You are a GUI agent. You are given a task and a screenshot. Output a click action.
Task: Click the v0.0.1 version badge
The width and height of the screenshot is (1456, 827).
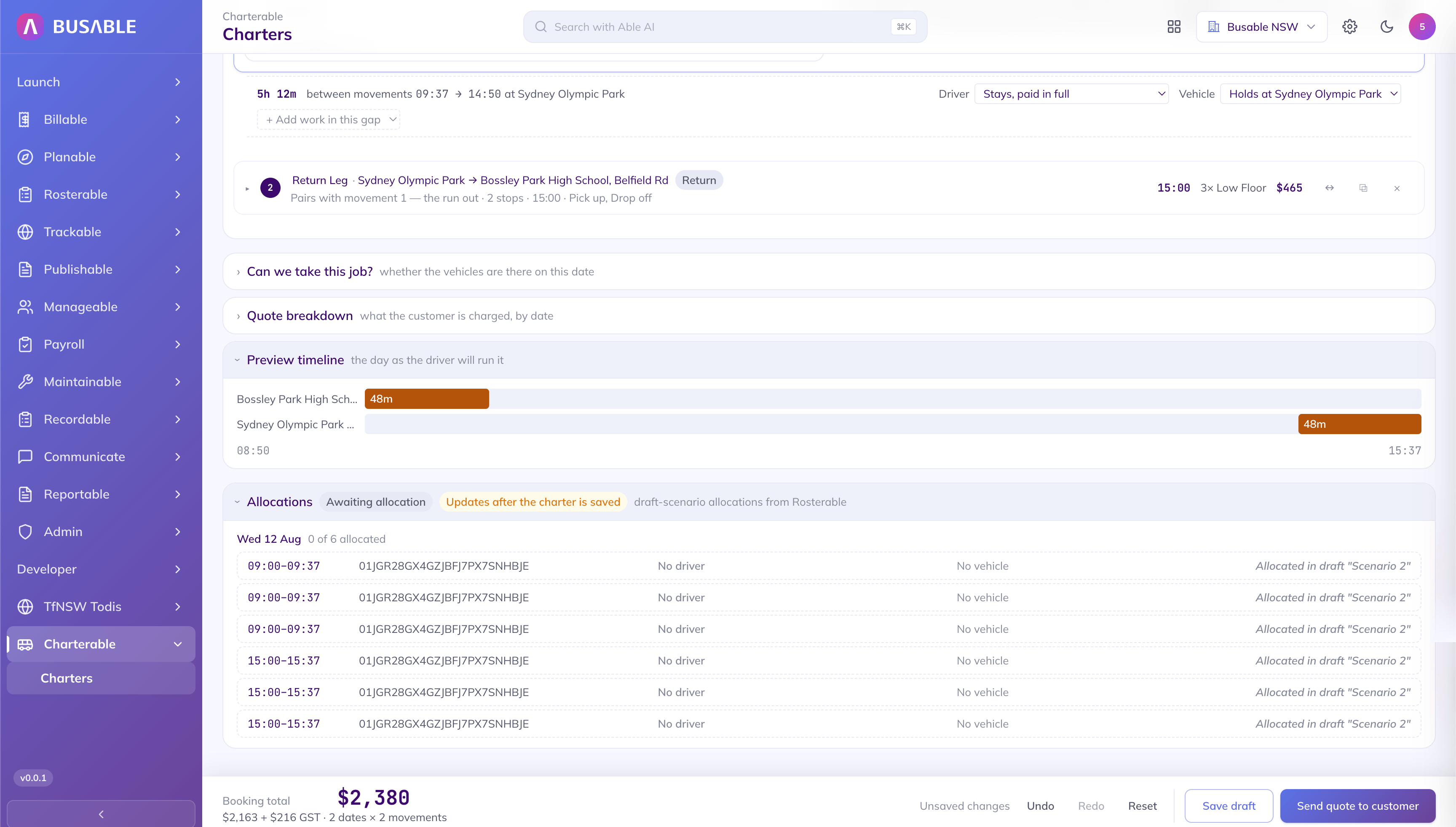pyautogui.click(x=33, y=778)
